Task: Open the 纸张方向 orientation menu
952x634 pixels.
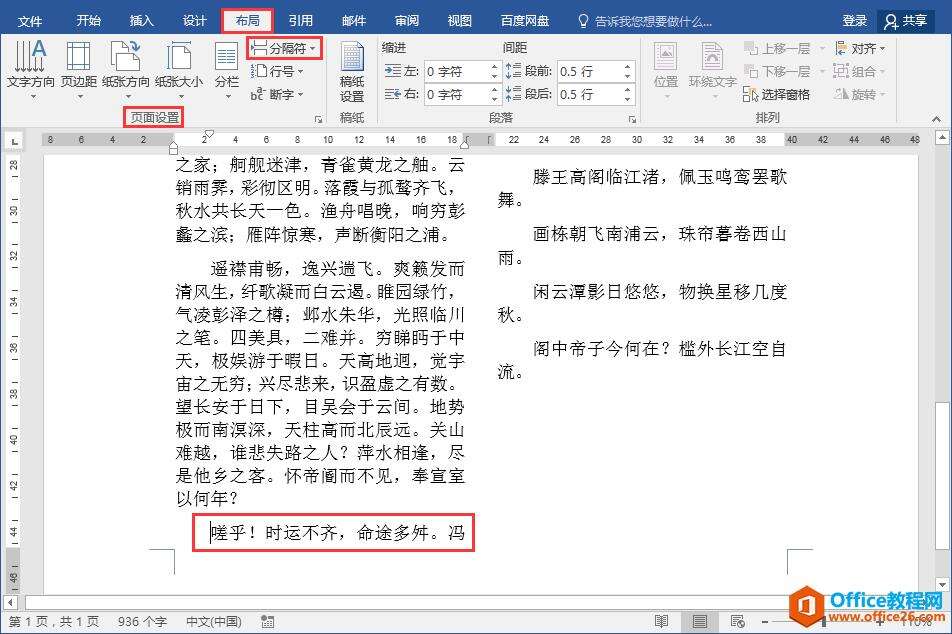Action: 126,69
